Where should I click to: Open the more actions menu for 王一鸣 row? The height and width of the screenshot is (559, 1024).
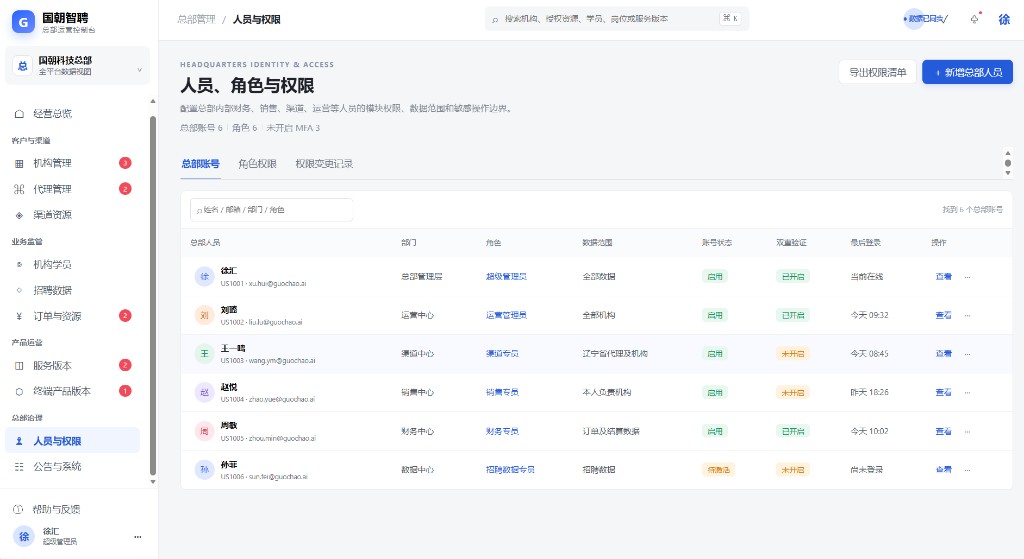coord(967,354)
